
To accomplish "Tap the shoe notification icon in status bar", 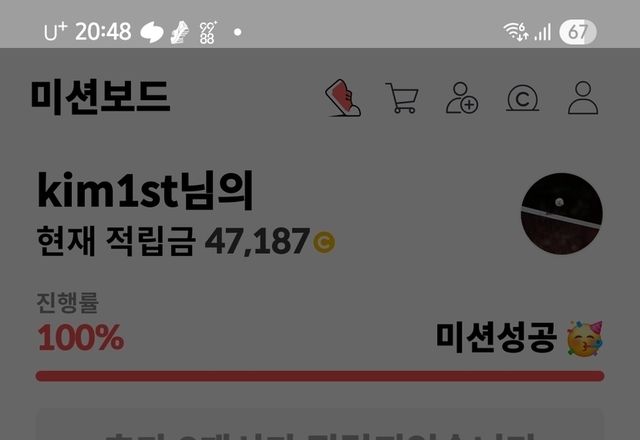I will 180,32.
